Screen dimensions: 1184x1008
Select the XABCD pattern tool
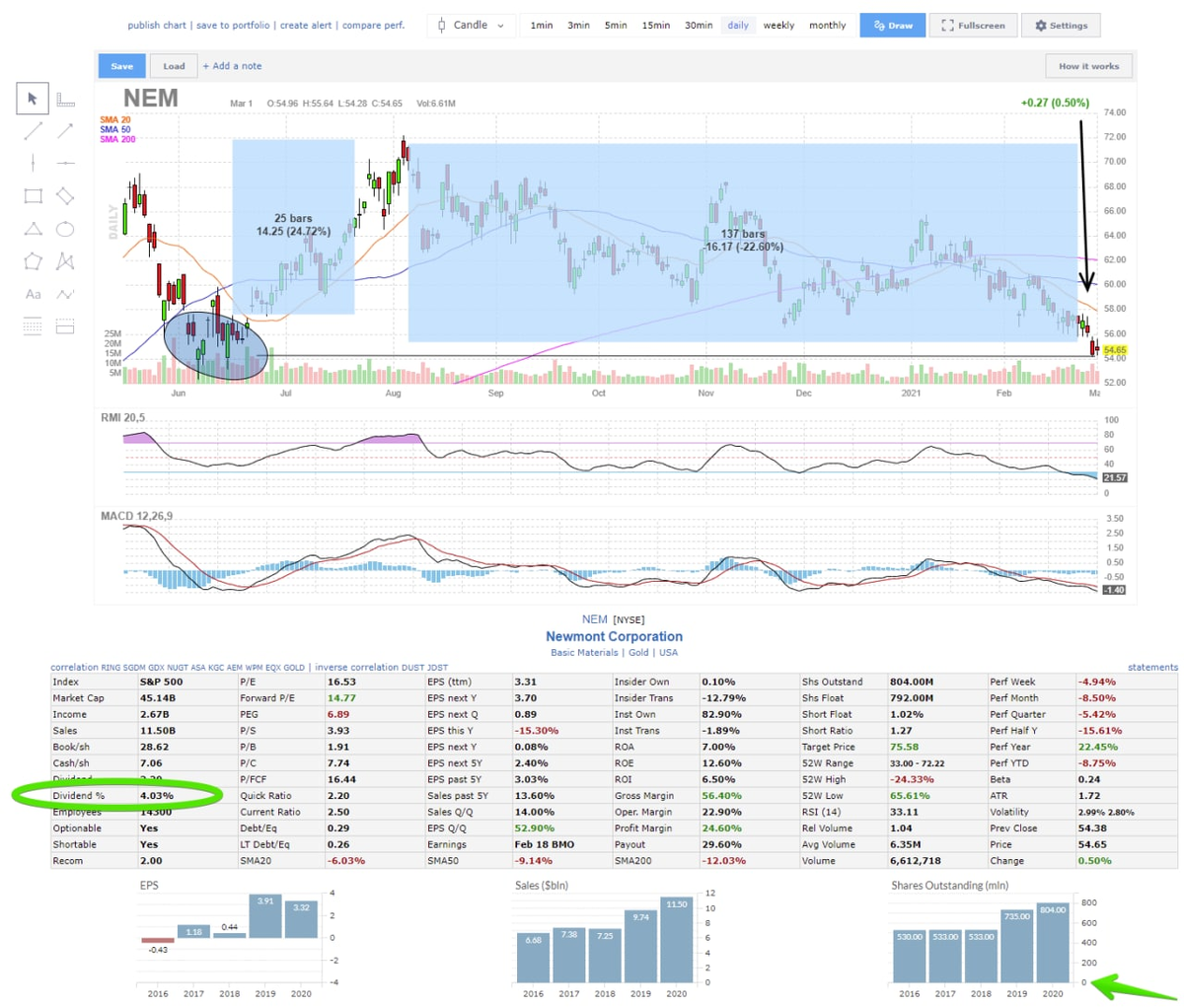65,261
